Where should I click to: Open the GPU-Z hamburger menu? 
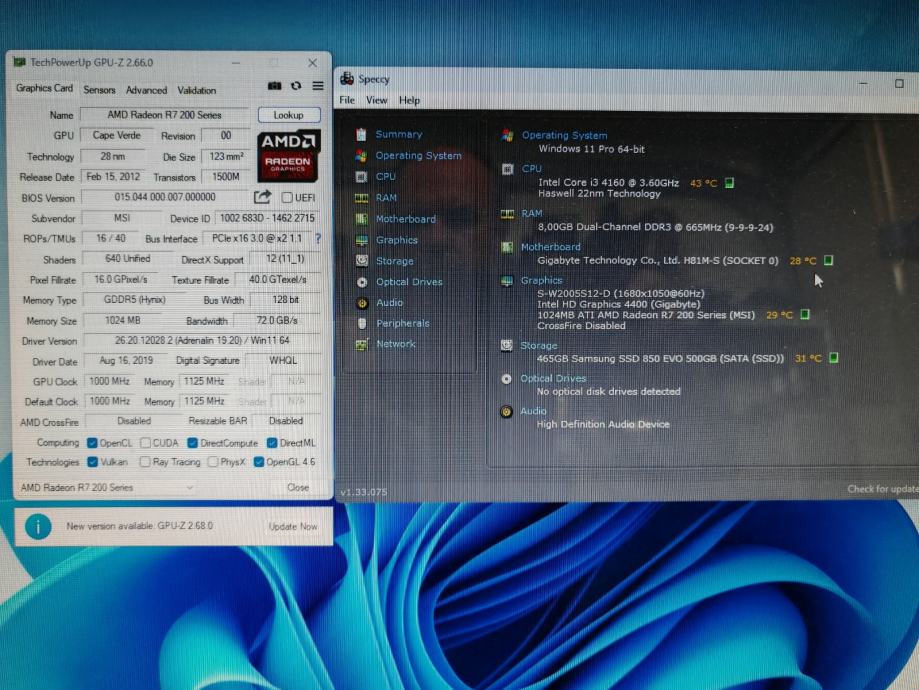point(317,87)
